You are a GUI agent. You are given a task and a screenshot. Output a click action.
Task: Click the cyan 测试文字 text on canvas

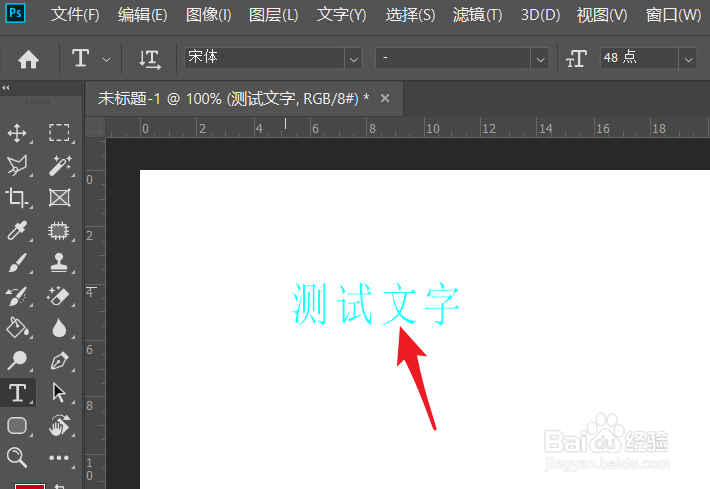pos(376,304)
